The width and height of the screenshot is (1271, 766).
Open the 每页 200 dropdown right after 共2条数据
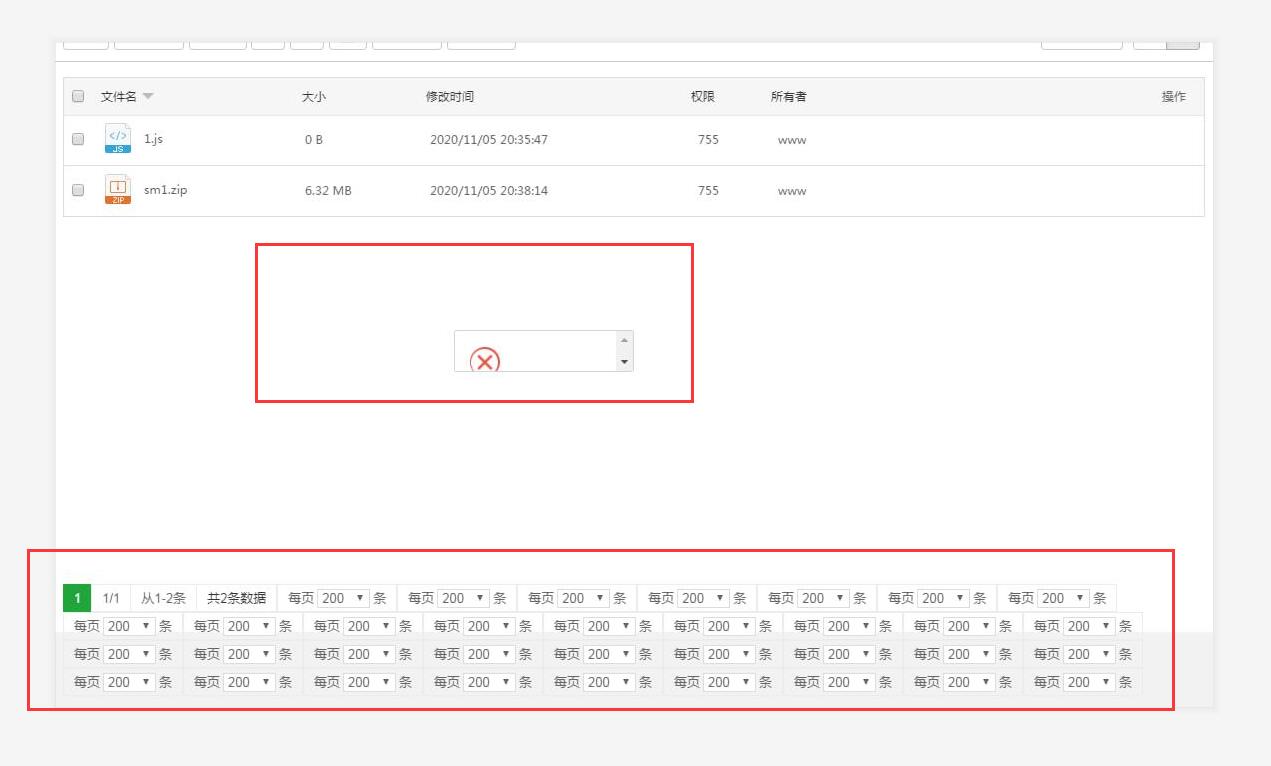click(x=343, y=598)
